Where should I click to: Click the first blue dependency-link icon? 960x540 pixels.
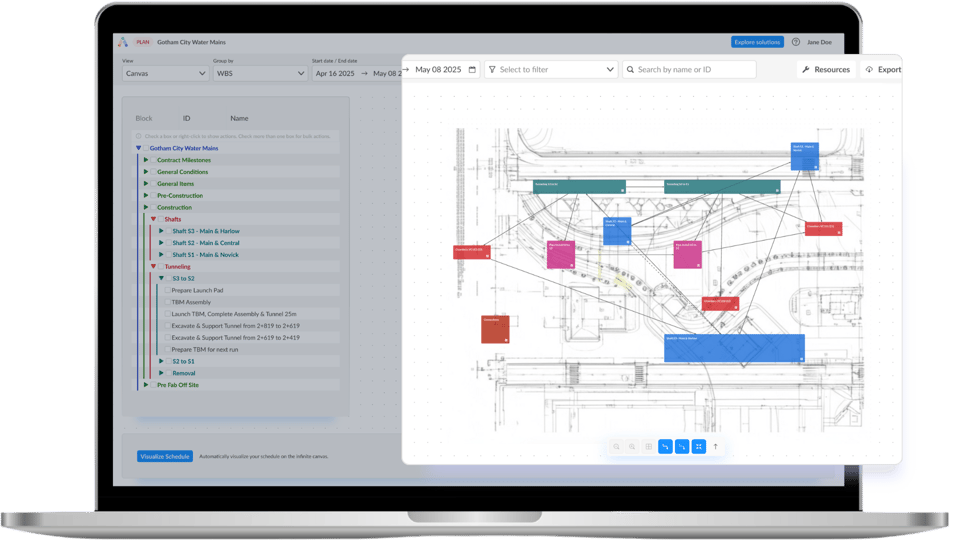(x=665, y=447)
